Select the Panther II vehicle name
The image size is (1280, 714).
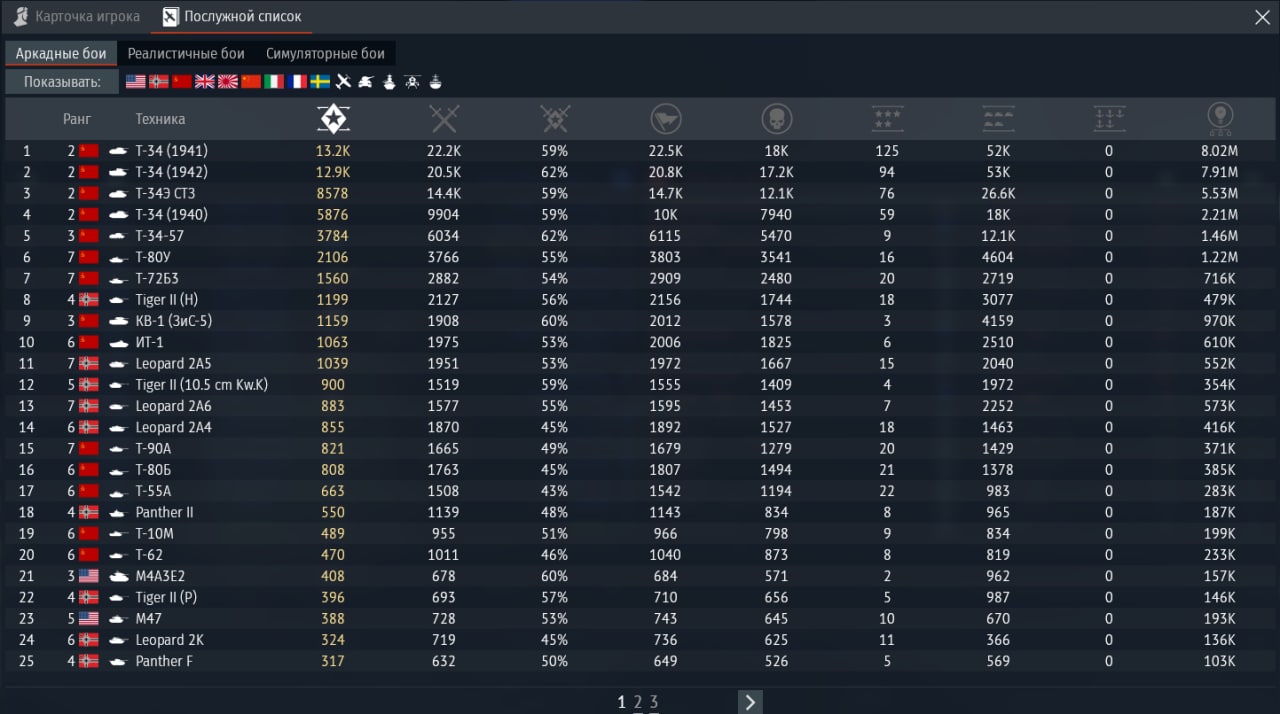coord(164,512)
